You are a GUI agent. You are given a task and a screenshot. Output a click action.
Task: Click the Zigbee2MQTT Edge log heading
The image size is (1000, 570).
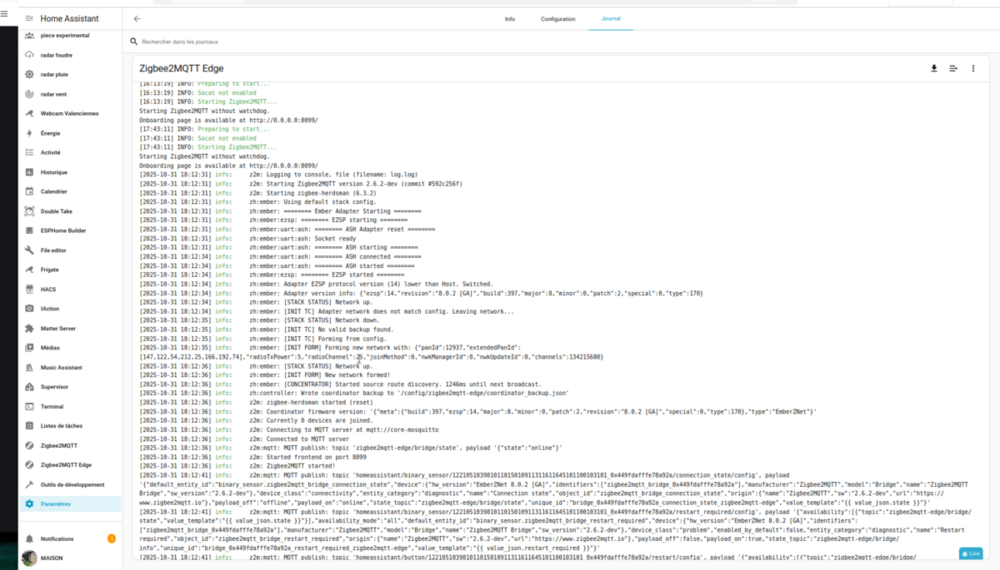pos(181,68)
